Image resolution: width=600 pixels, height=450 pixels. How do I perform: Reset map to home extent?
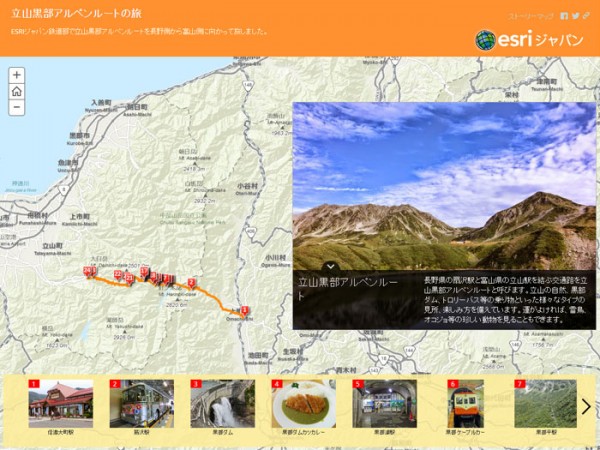(16, 91)
